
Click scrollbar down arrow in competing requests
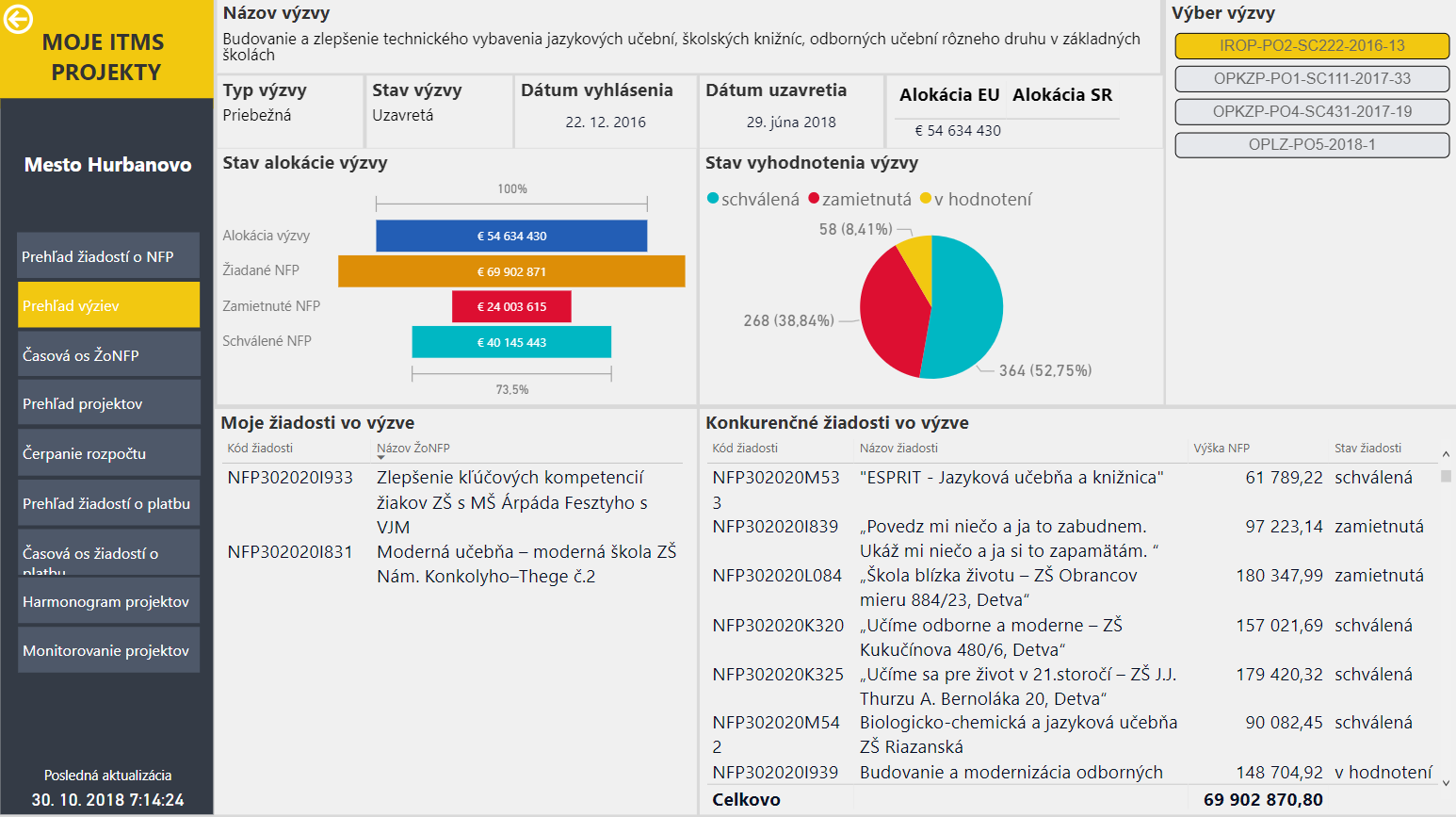[x=1446, y=782]
